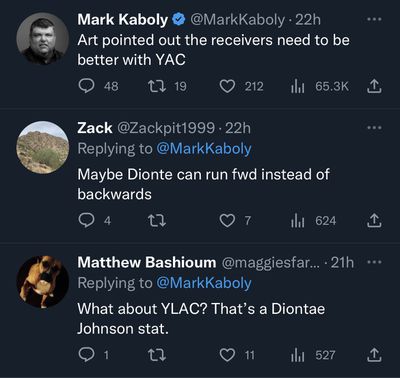Share Zack's reply
Screen dimensions: 400x378
374,221
